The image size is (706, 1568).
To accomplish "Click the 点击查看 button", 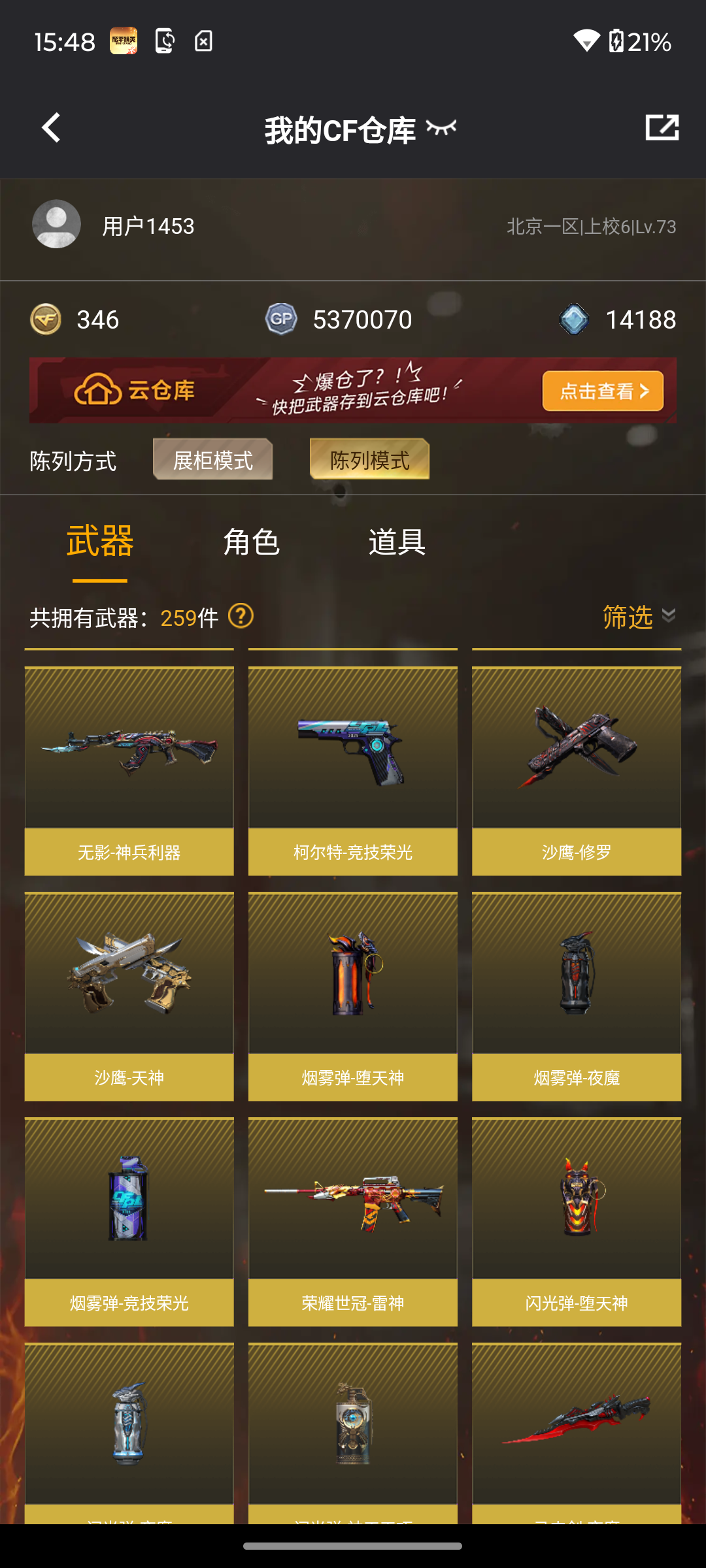I will pyautogui.click(x=603, y=391).
